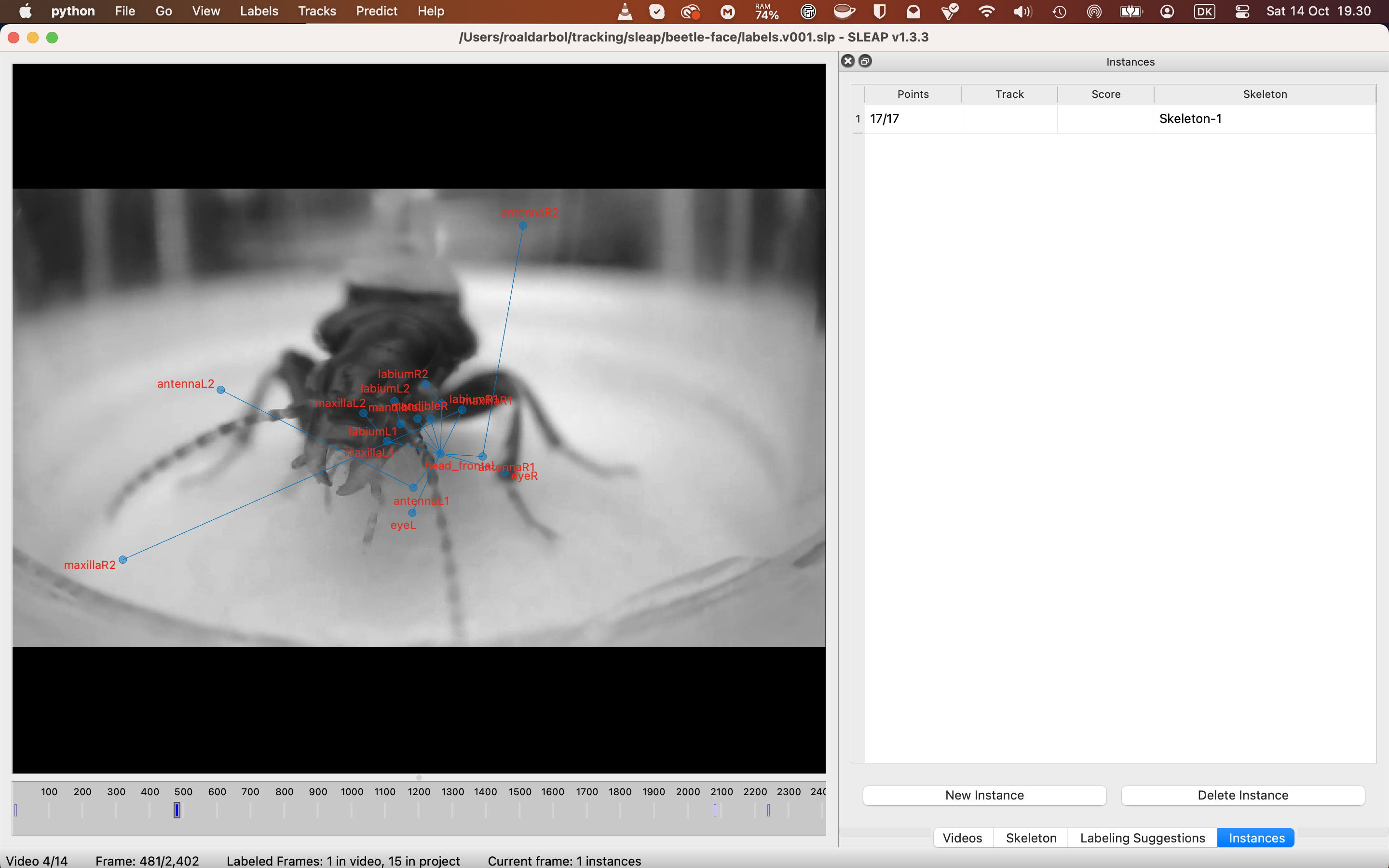Close the Instances panel
The image size is (1389, 868).
click(x=848, y=61)
